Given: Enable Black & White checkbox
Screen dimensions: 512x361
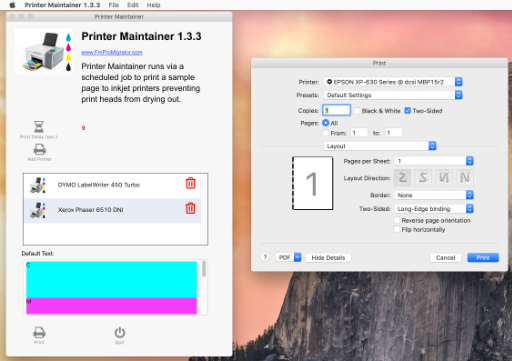Looking at the screenshot, I should click(x=357, y=110).
